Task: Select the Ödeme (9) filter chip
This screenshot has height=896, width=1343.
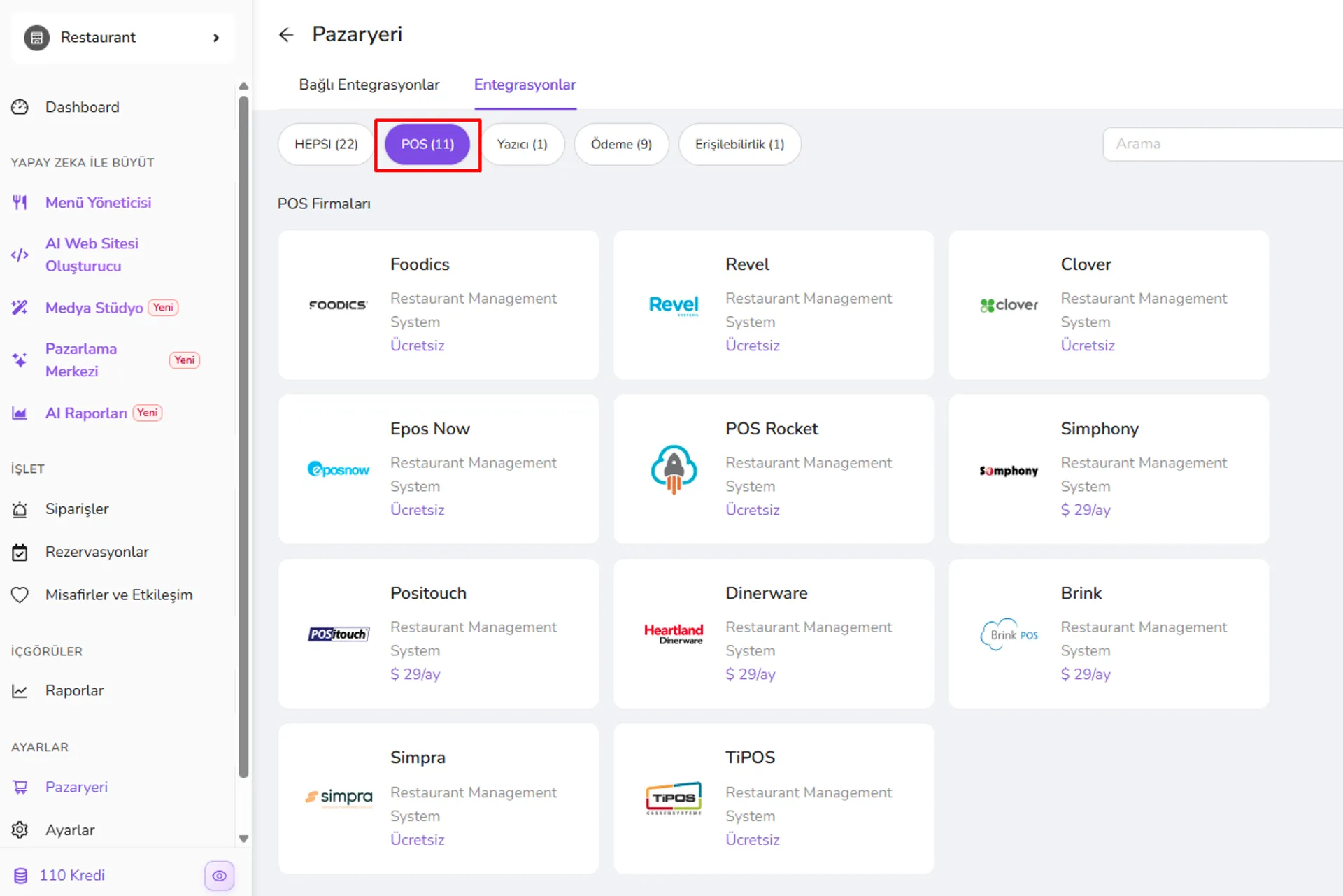Action: click(x=621, y=144)
